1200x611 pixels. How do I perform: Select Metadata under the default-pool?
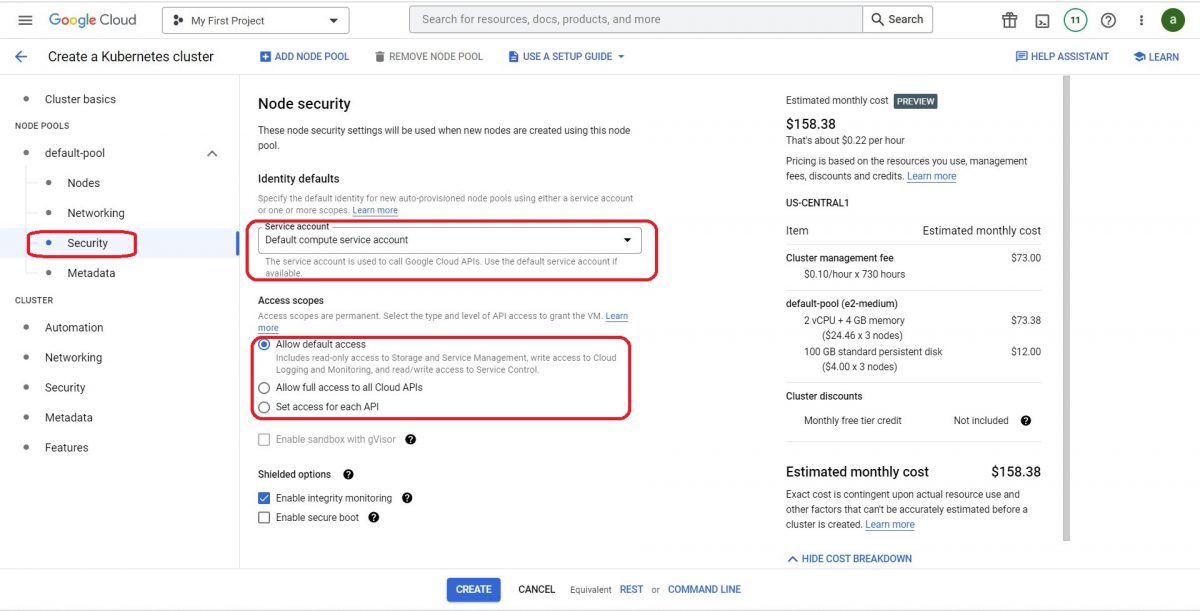[x=91, y=272]
